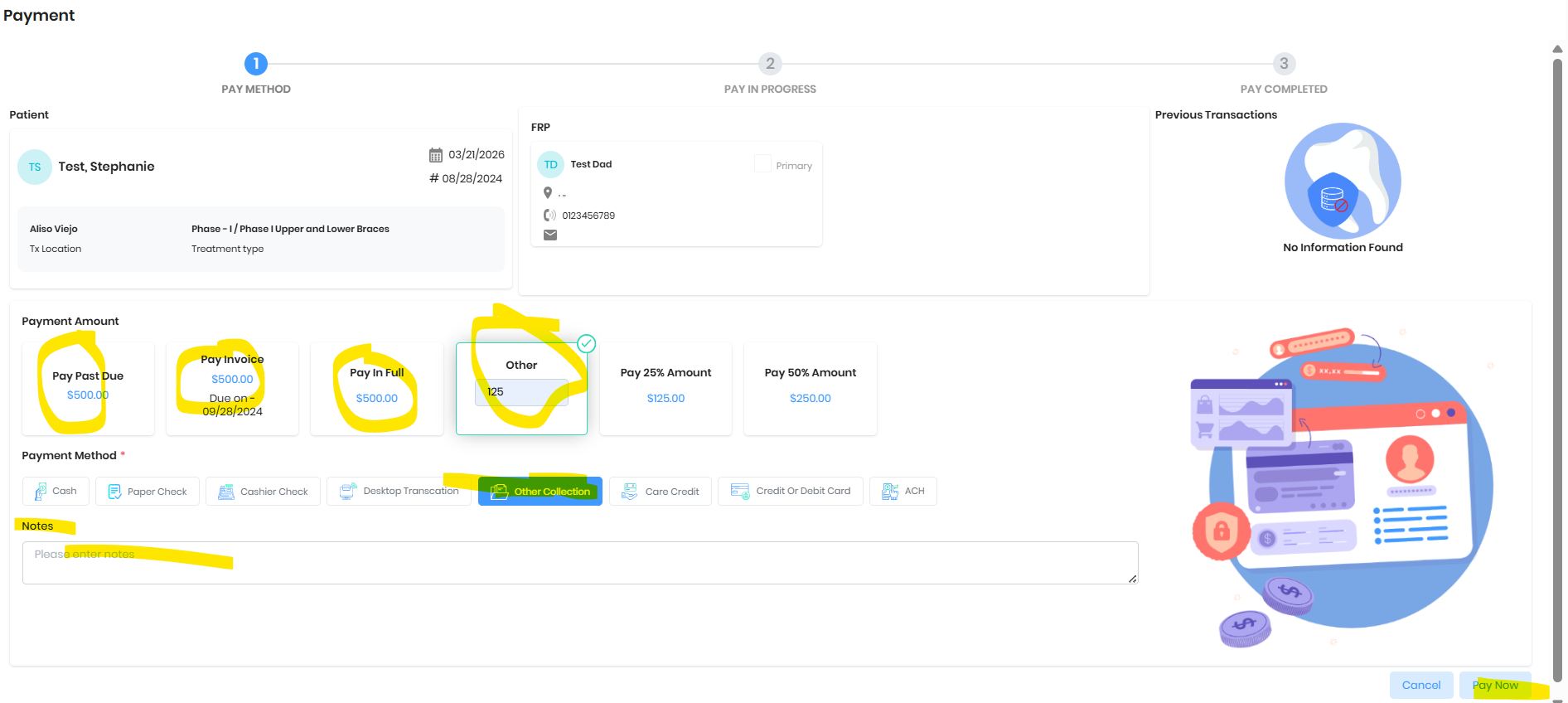Click the Cash icon
The width and height of the screenshot is (1568, 703).
(x=41, y=492)
